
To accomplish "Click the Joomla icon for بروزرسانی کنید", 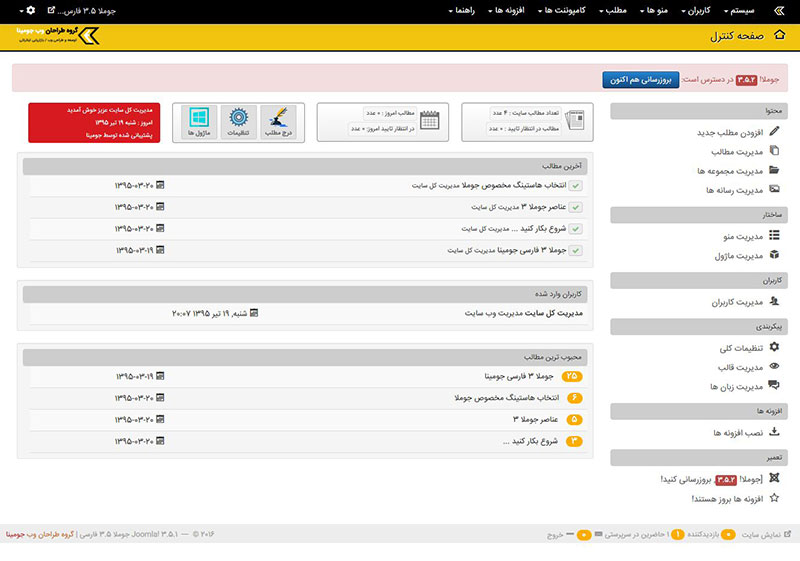I will (774, 478).
